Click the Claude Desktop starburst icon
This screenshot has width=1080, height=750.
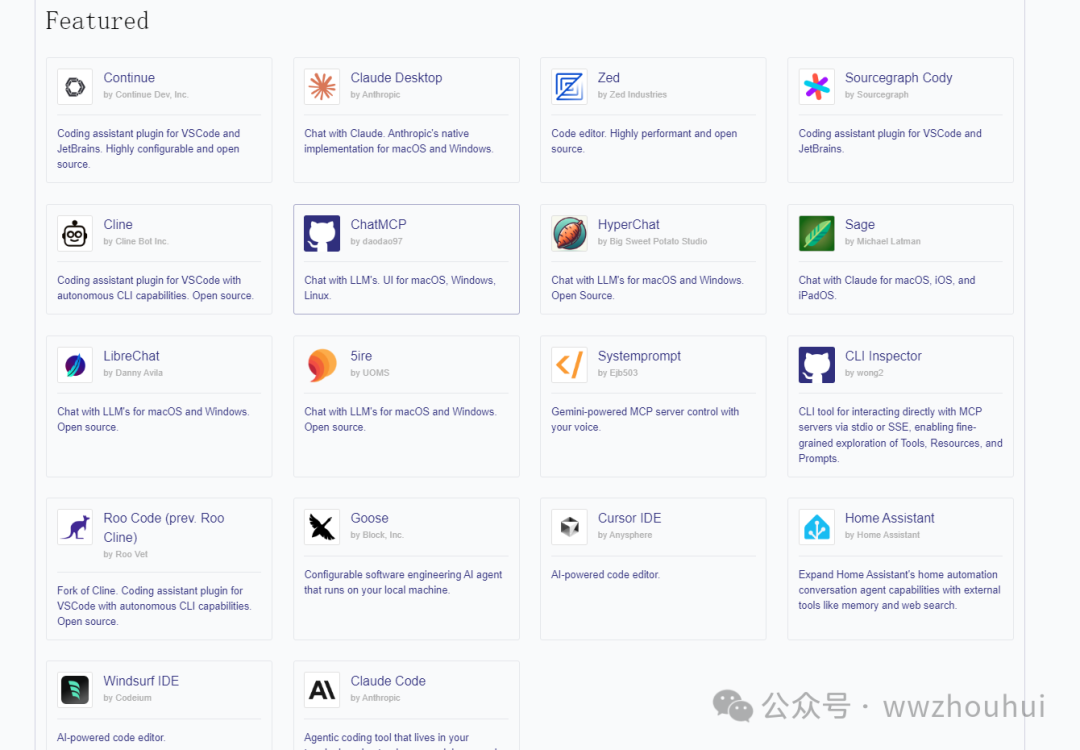tap(322, 87)
